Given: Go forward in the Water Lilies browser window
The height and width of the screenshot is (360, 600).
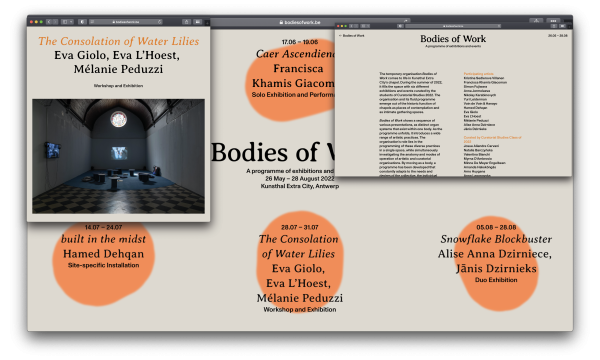Looking at the screenshot, I should [x=55, y=22].
